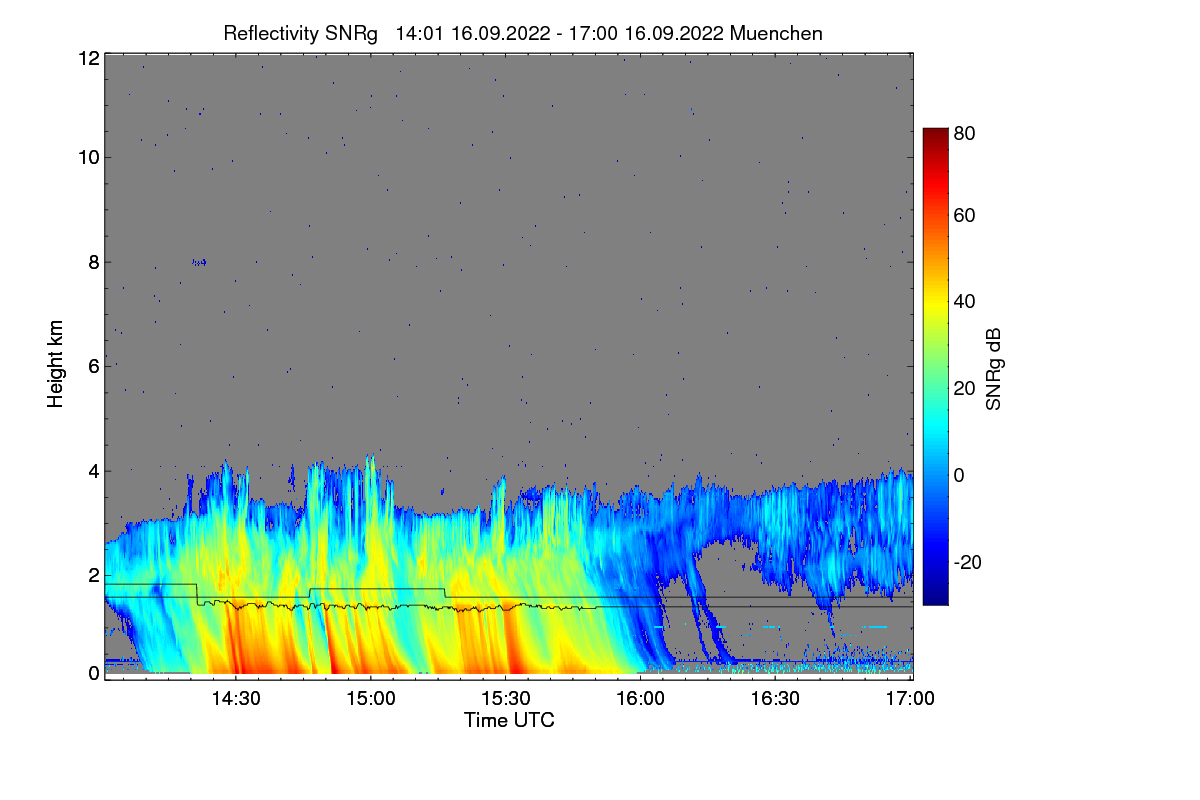Click the 2 km height tick label

(x=93, y=575)
